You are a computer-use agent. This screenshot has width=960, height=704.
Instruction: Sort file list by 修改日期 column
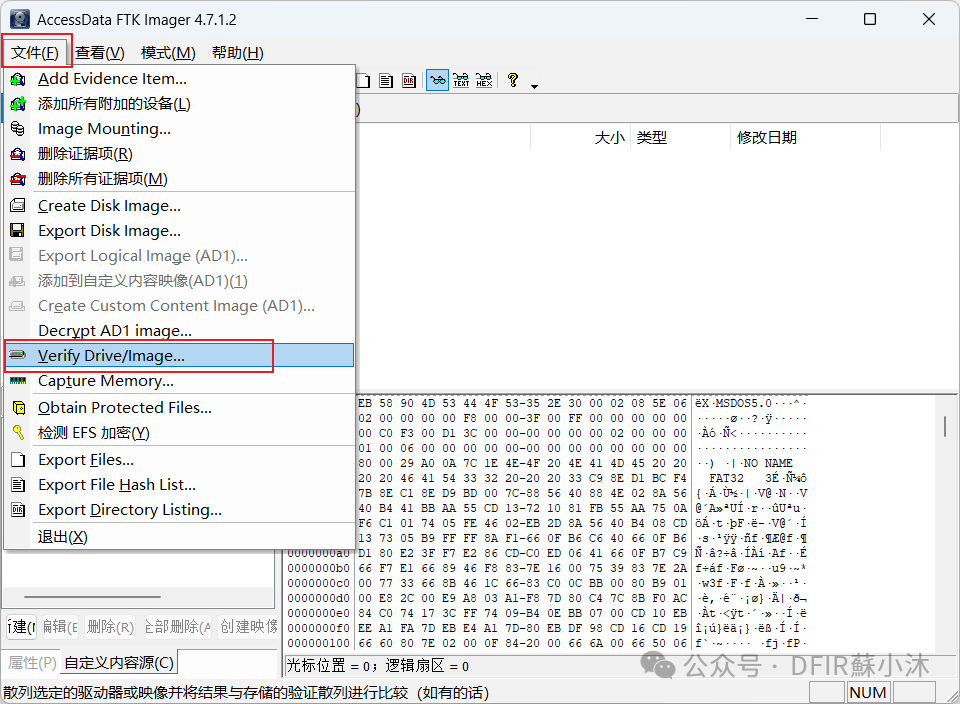click(806, 138)
